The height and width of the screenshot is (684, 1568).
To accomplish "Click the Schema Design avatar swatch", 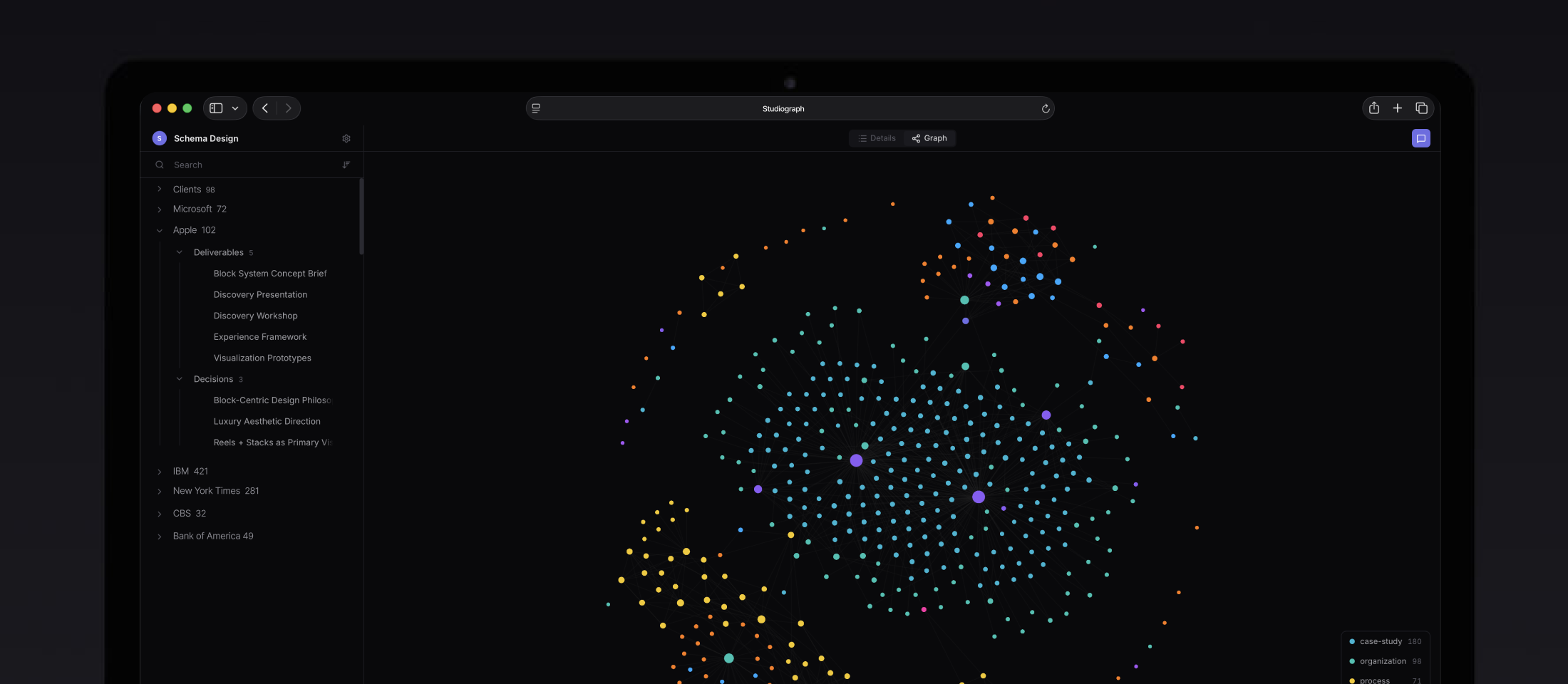I will (159, 138).
